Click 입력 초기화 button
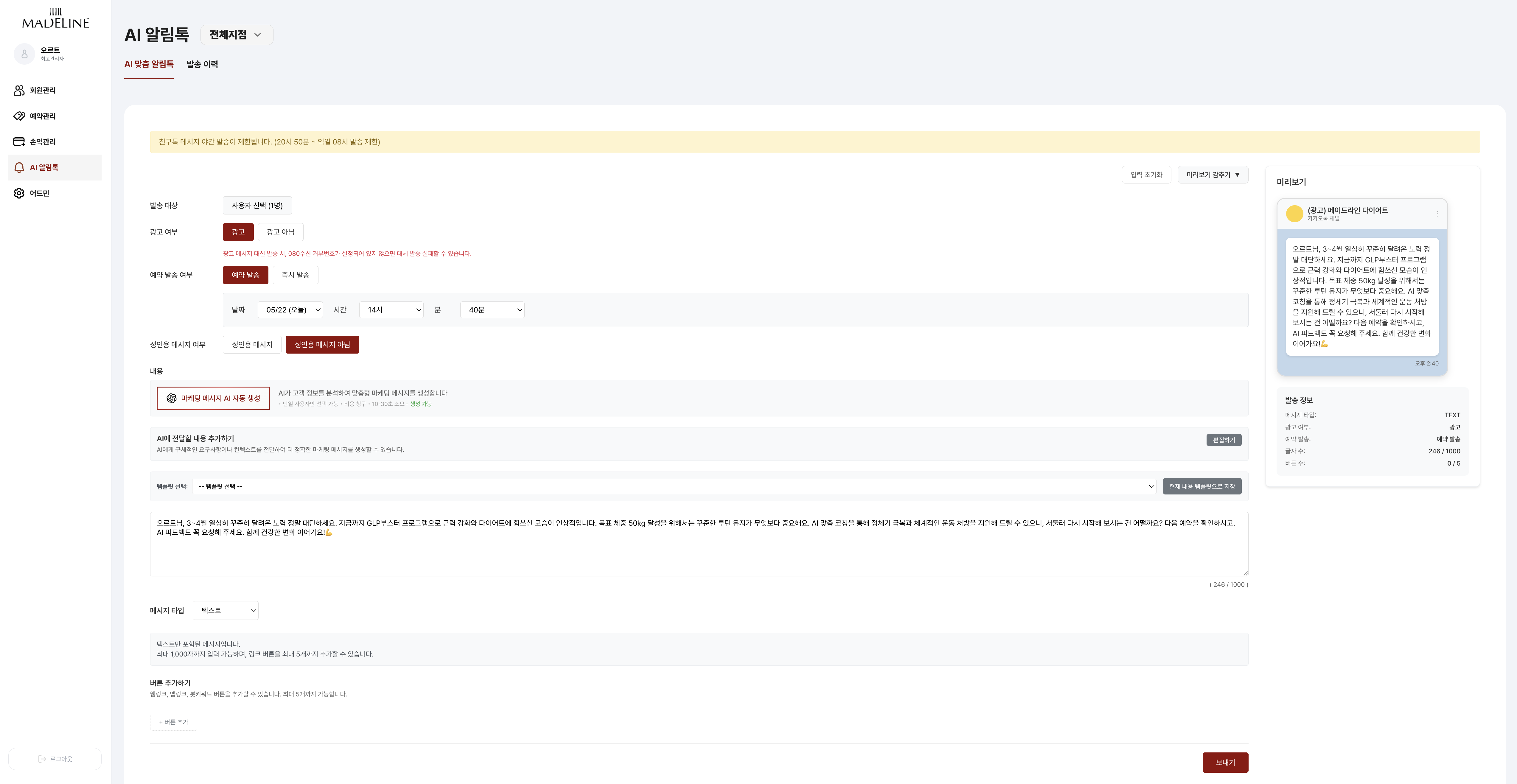The height and width of the screenshot is (784, 1517). coord(1146,175)
